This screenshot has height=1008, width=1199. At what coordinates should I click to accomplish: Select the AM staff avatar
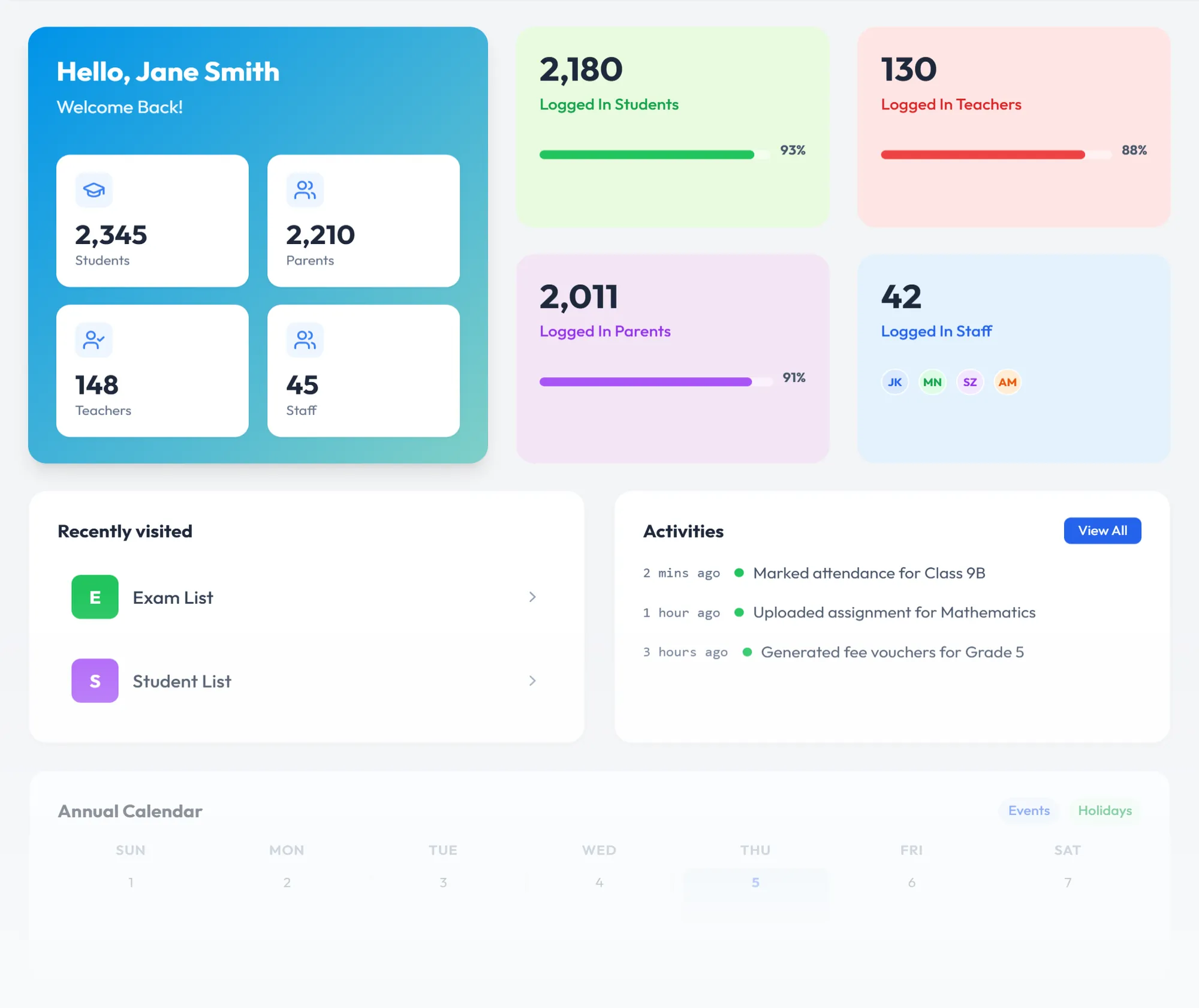(x=1007, y=382)
